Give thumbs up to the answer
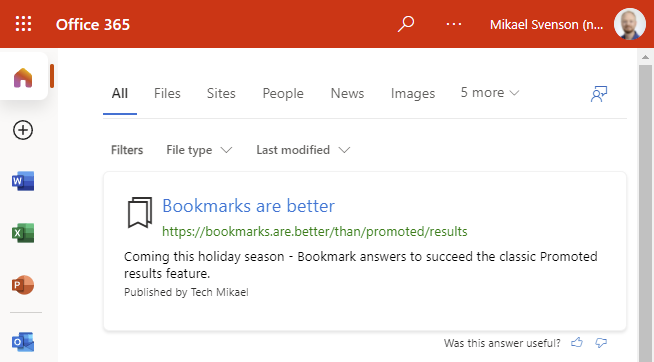The width and height of the screenshot is (654, 362). (577, 343)
